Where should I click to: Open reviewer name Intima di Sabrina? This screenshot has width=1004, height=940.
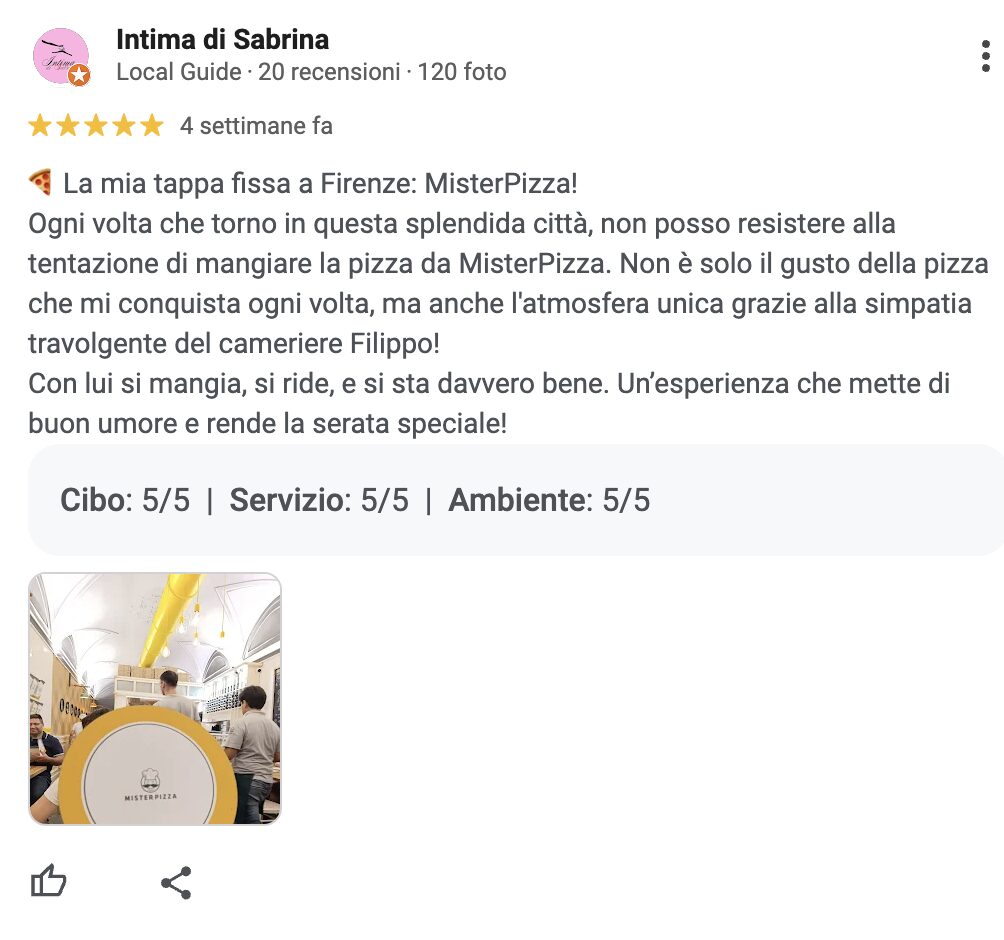tap(222, 40)
